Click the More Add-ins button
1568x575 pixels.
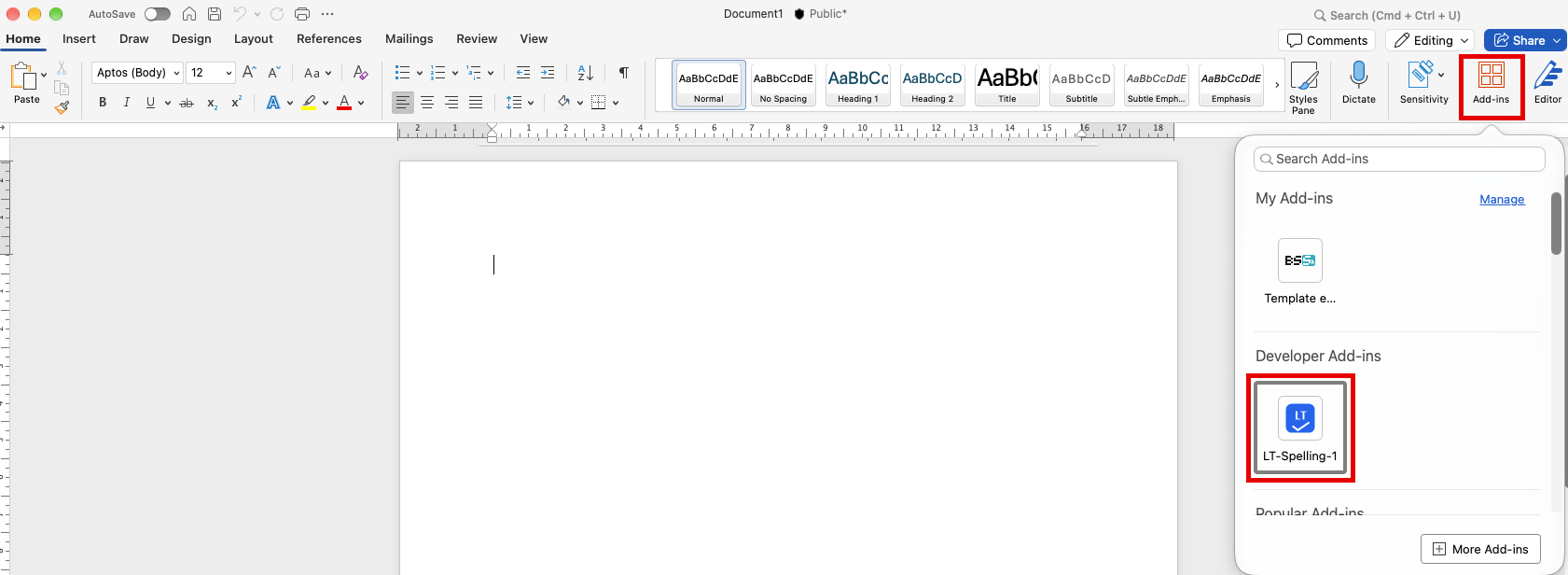click(x=1480, y=549)
